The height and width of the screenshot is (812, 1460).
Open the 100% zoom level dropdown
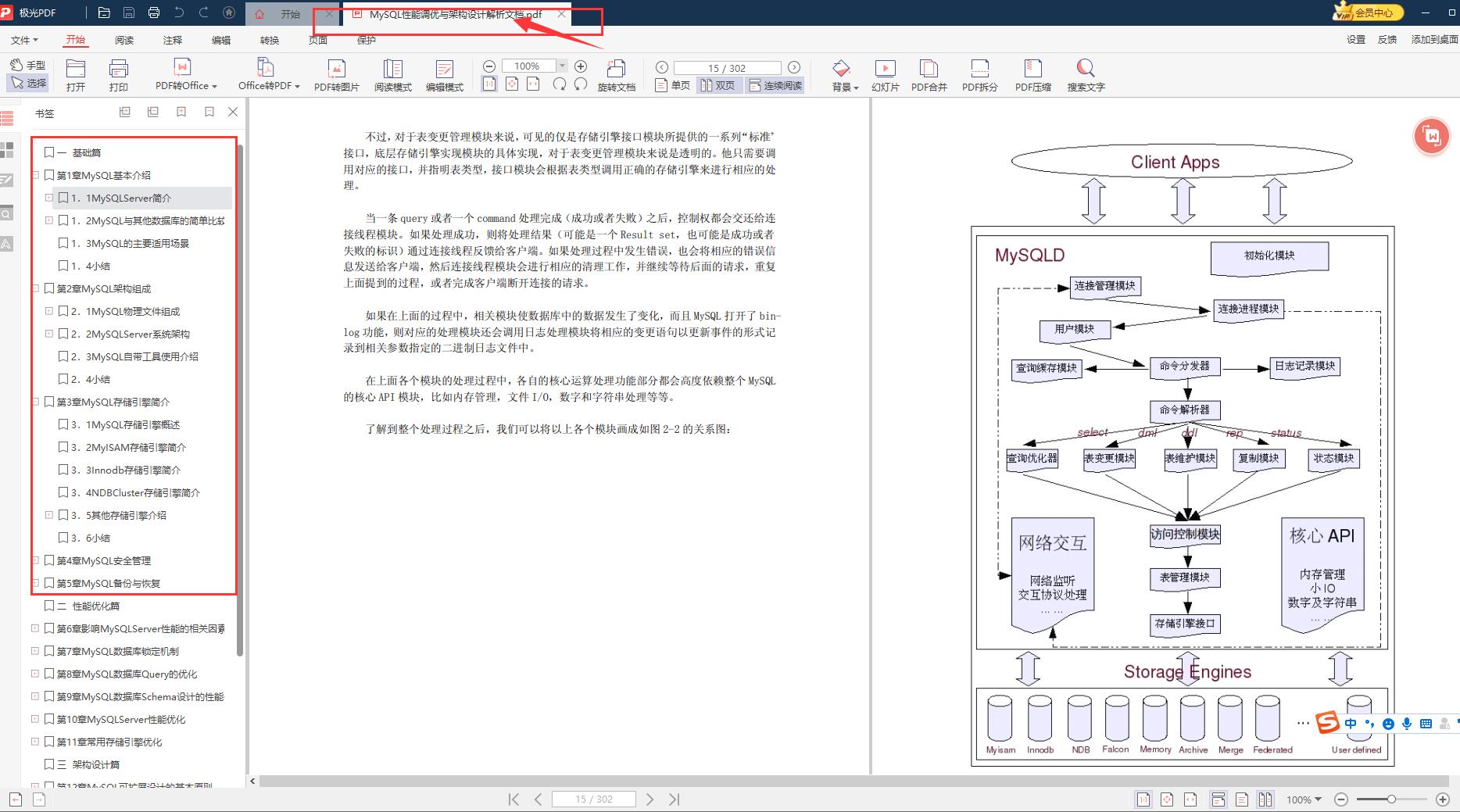click(x=562, y=66)
